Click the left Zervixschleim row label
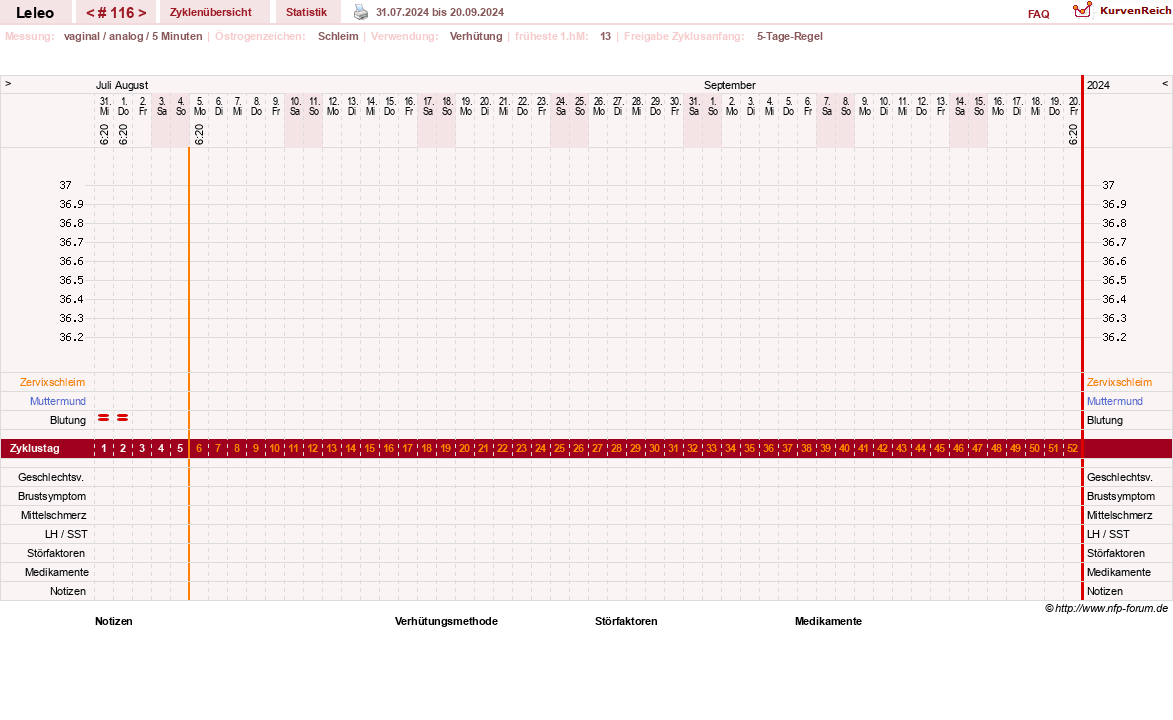The height and width of the screenshot is (720, 1173). tap(52, 382)
